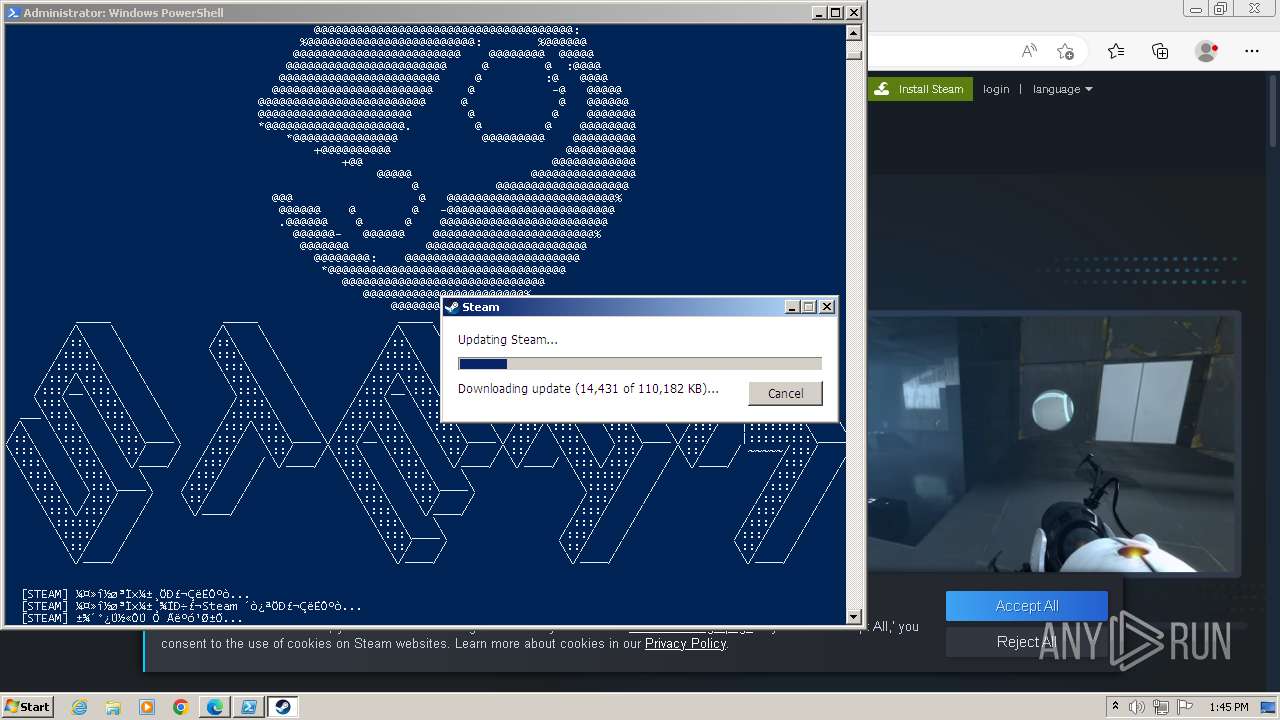
Task: Click the network tray icon
Action: tap(1162, 707)
